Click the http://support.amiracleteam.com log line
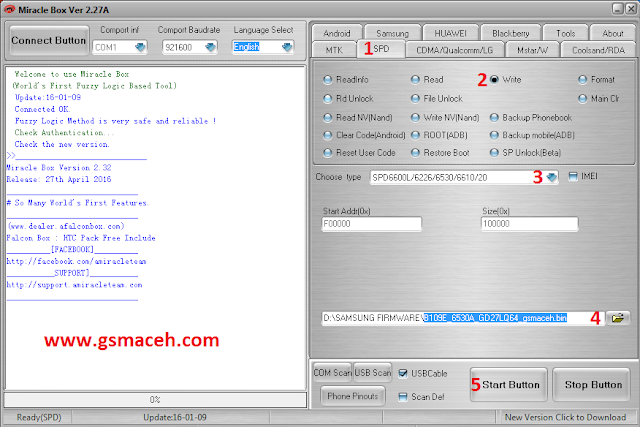Image resolution: width=640 pixels, height=427 pixels. (x=74, y=285)
